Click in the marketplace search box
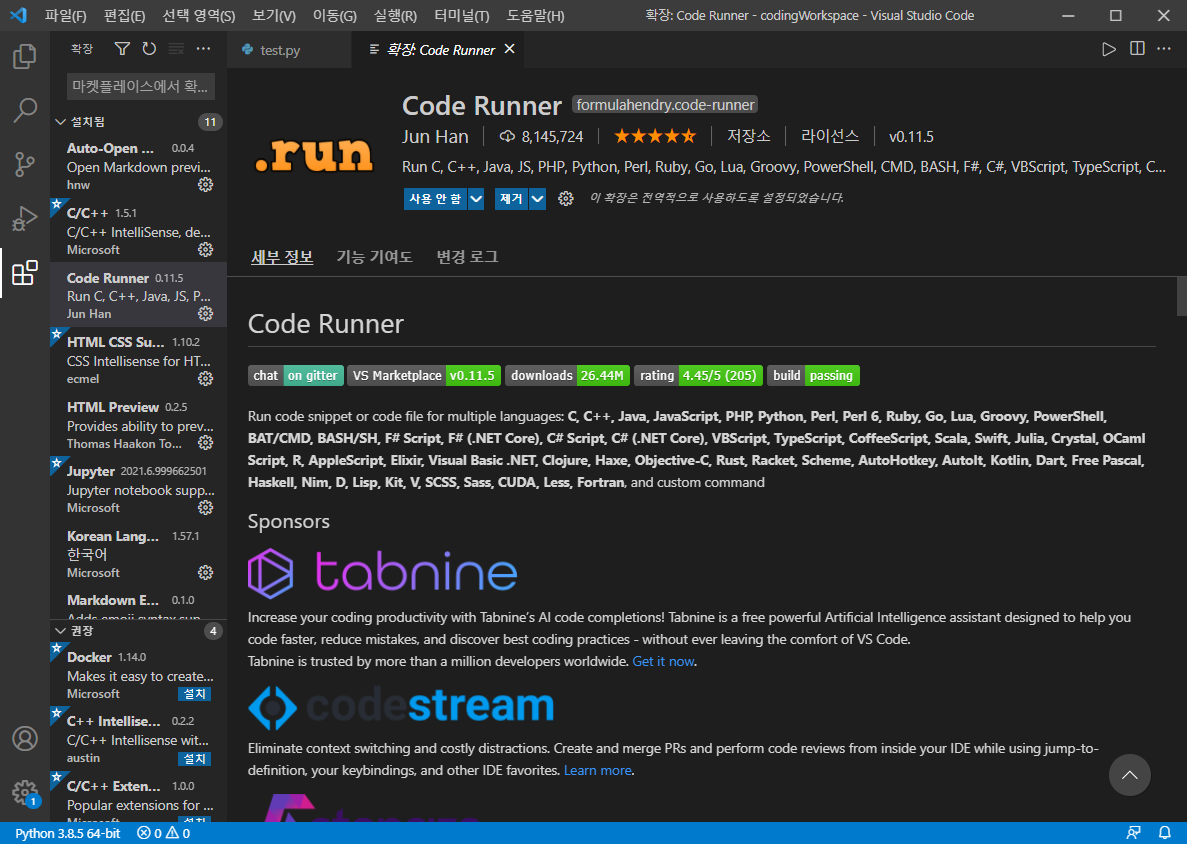 click(141, 86)
